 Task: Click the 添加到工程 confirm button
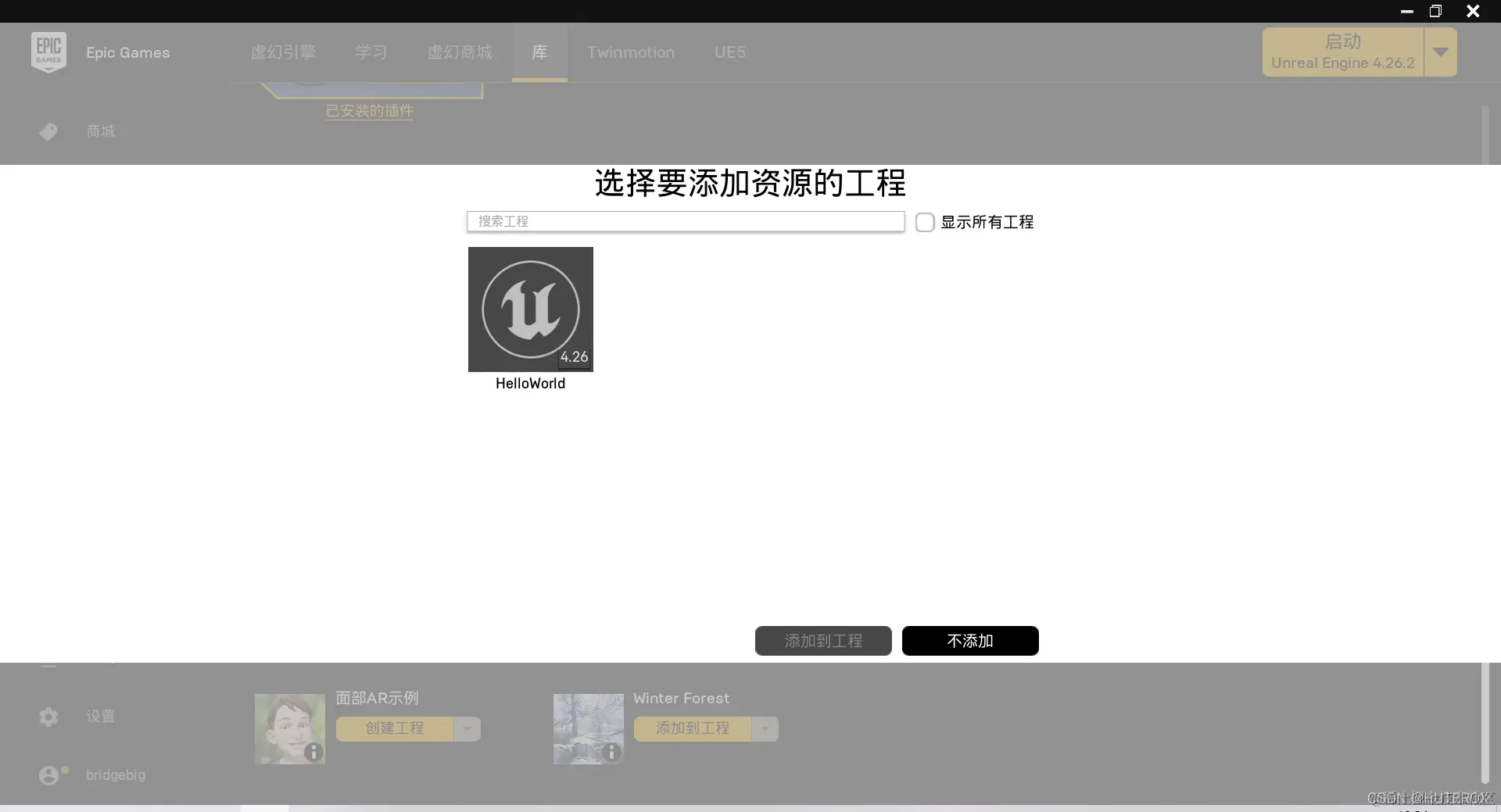(822, 641)
